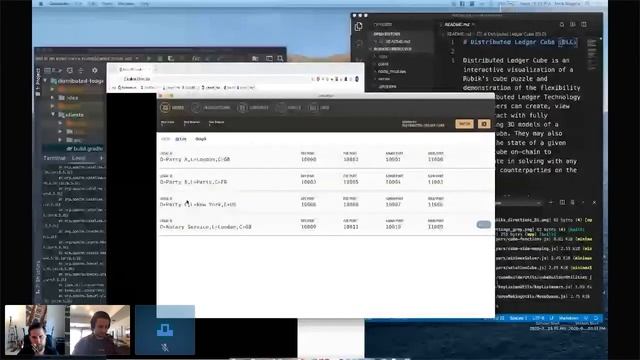Select Party C New York US node row
The width and height of the screenshot is (640, 360).
tap(326, 202)
